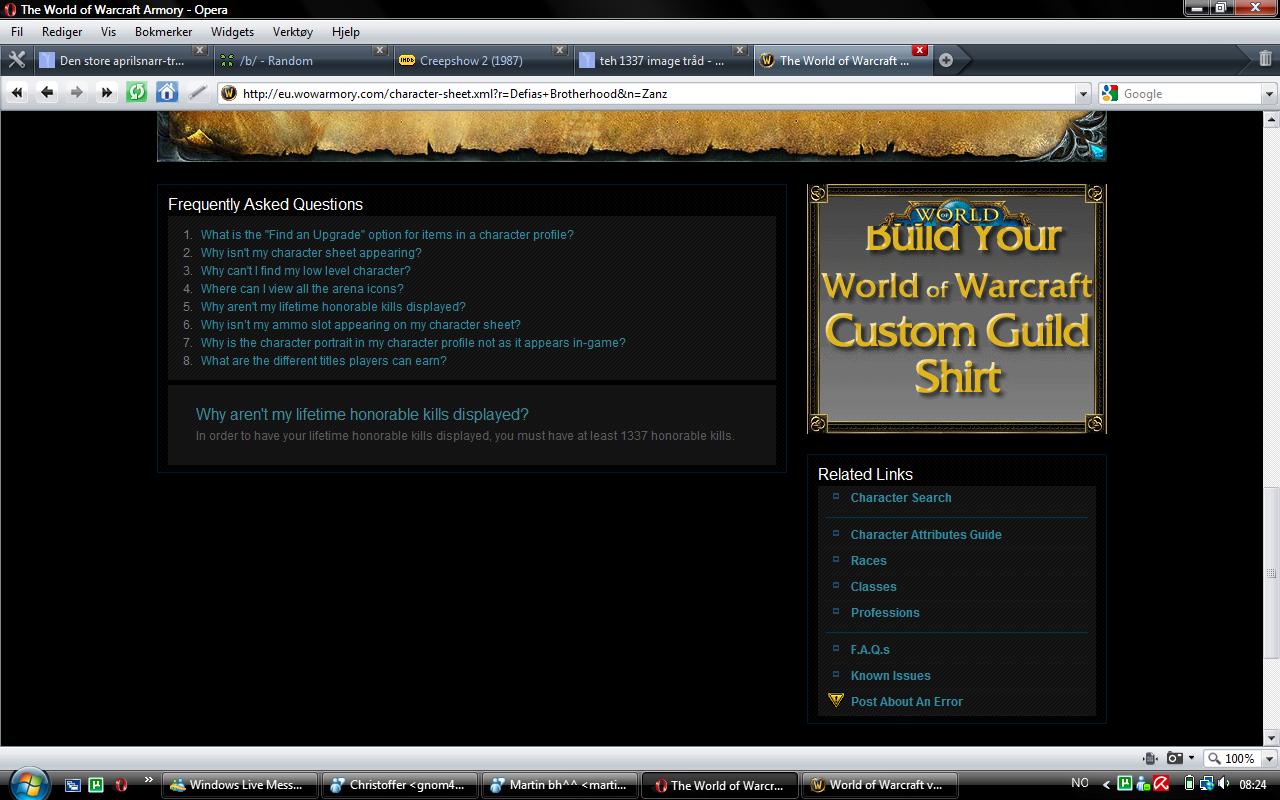Click the Rewind navigation button

tap(17, 93)
